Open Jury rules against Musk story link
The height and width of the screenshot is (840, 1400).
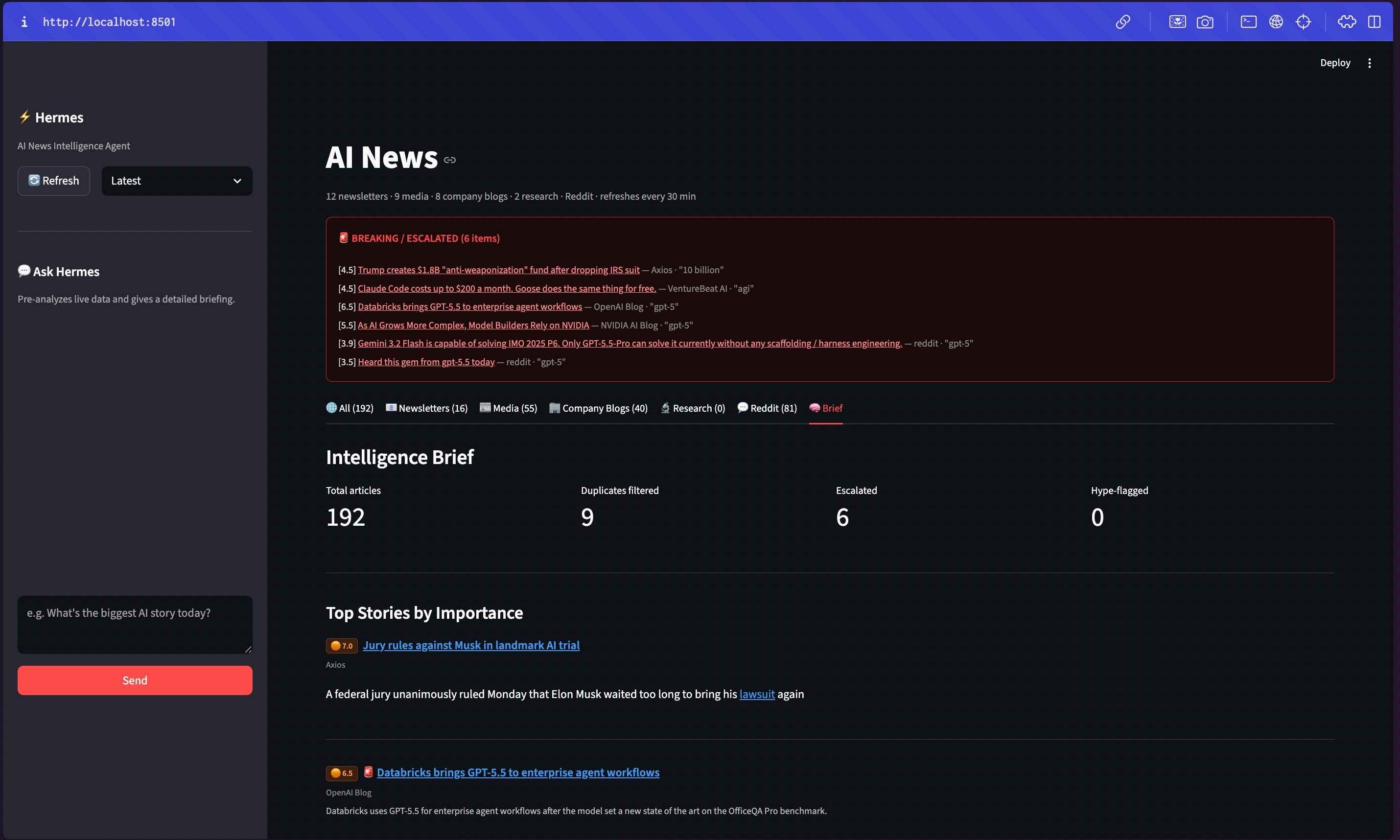point(471,645)
